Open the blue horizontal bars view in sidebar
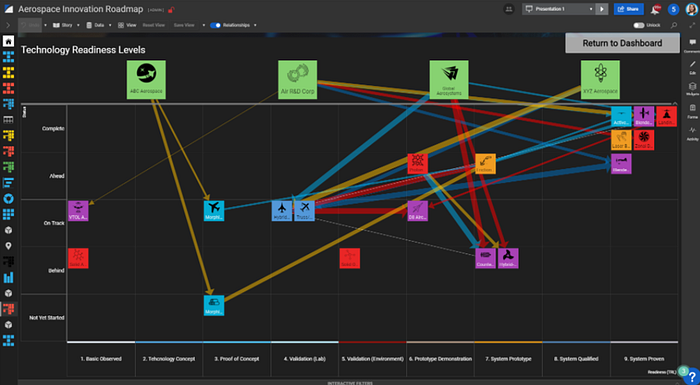 (x=8, y=183)
